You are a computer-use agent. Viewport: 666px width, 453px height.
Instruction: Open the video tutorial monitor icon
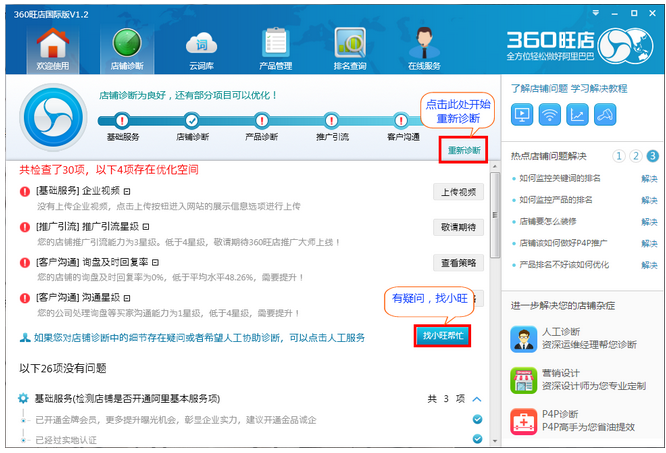[522, 114]
